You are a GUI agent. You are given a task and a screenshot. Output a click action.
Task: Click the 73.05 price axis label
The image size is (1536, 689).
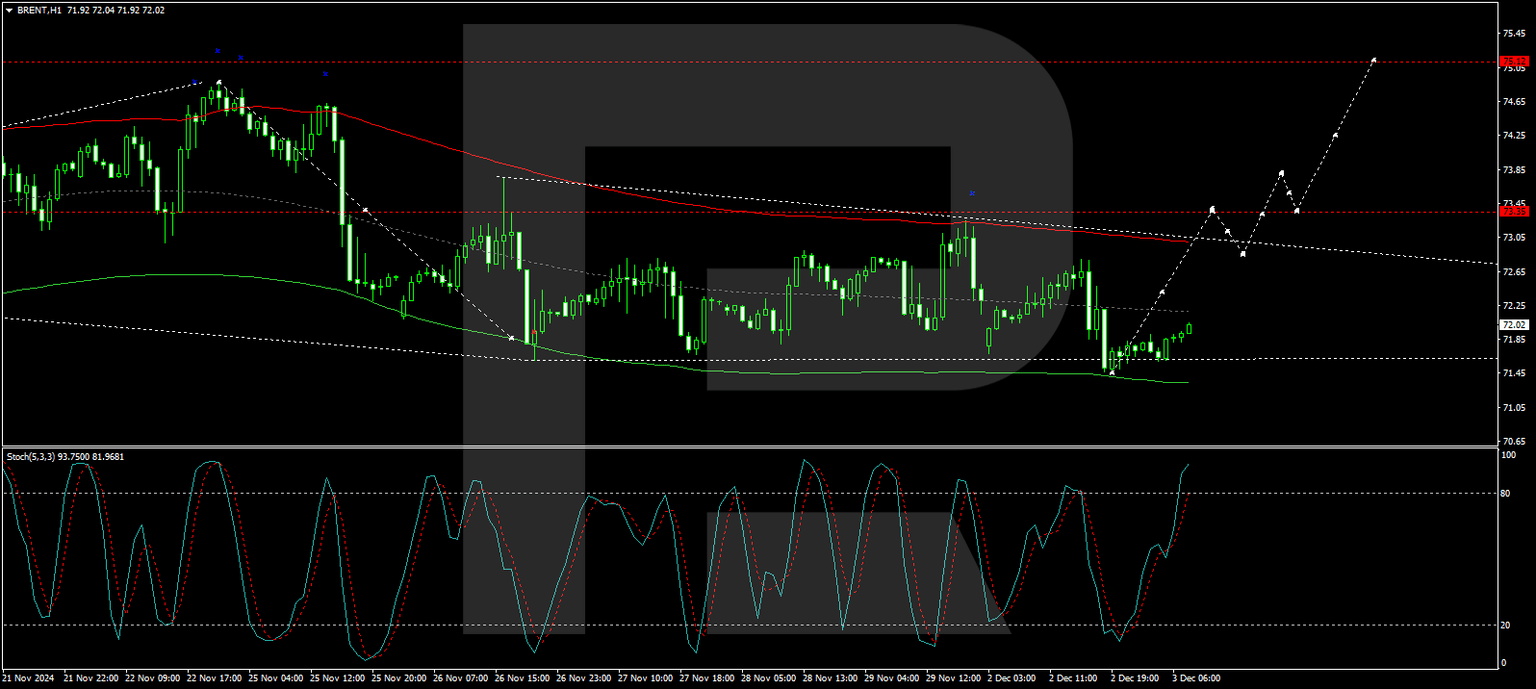tap(1513, 237)
